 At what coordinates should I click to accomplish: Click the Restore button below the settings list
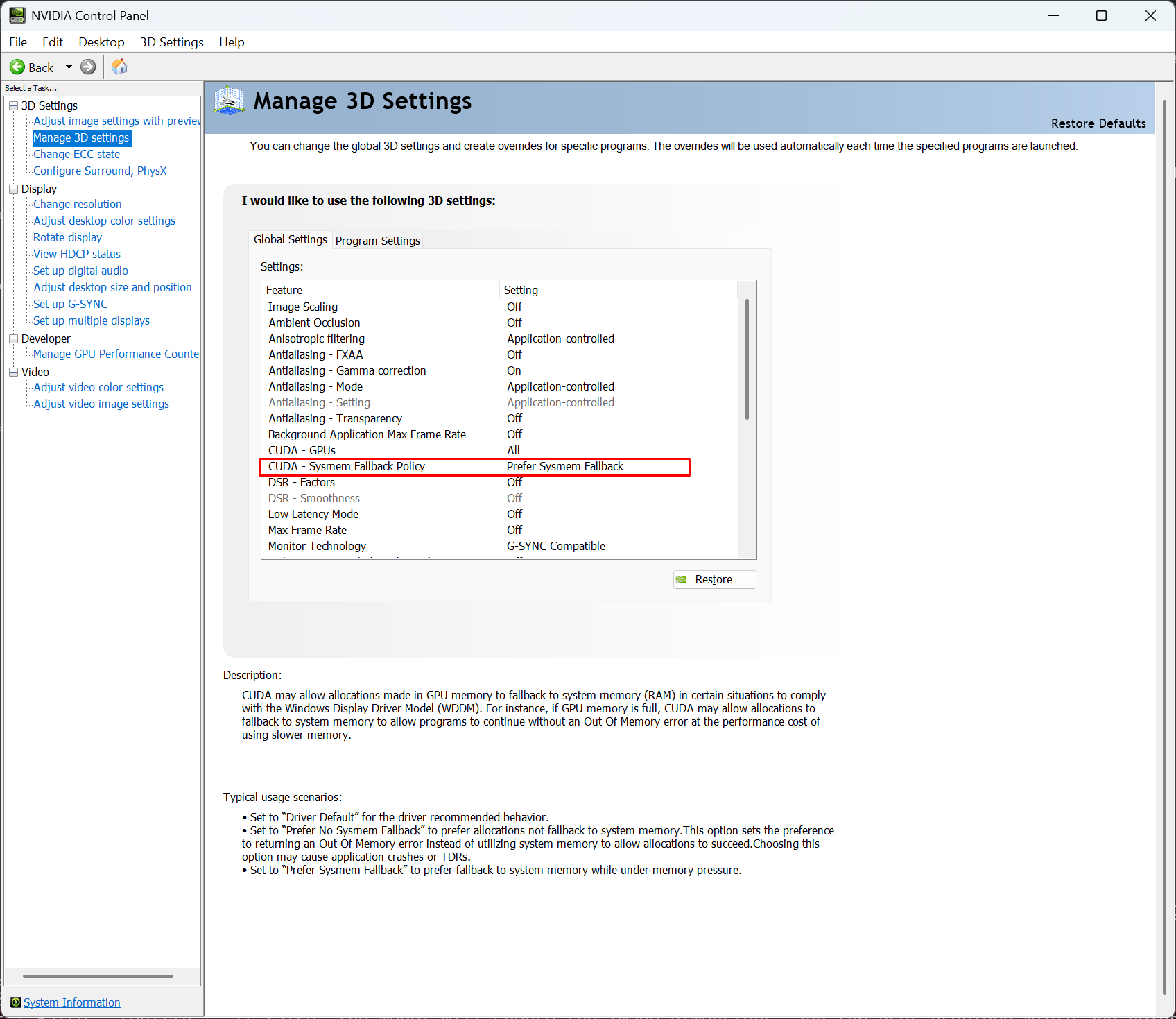[714, 579]
